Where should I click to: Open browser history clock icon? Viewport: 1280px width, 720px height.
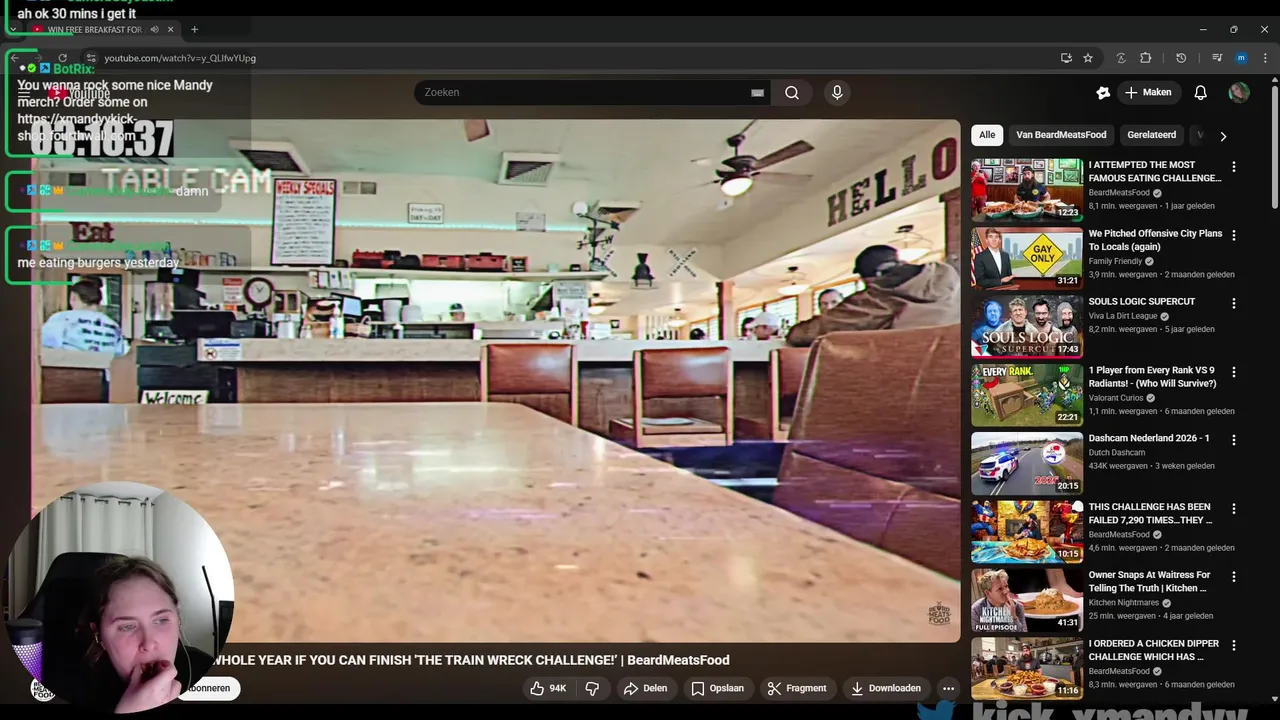pyautogui.click(x=1181, y=58)
